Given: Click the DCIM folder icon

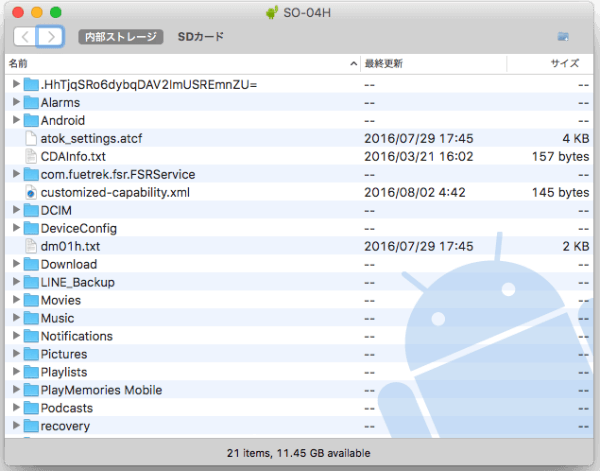Looking at the screenshot, I should pyautogui.click(x=31, y=210).
